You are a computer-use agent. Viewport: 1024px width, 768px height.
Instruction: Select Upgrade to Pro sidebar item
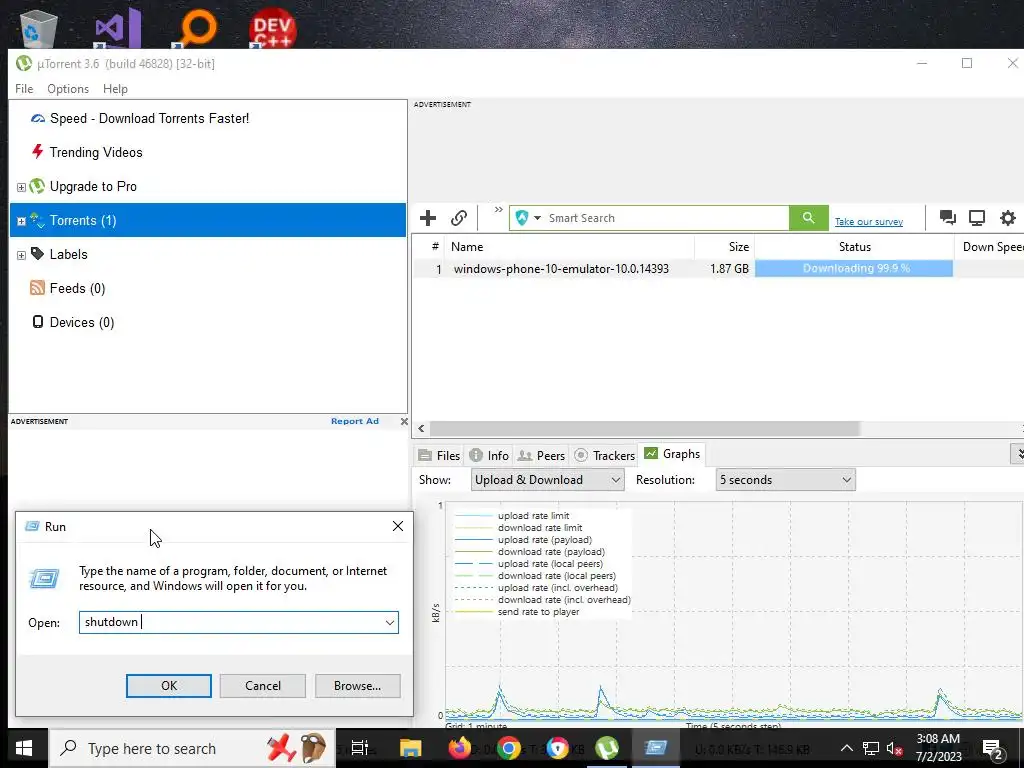point(93,186)
